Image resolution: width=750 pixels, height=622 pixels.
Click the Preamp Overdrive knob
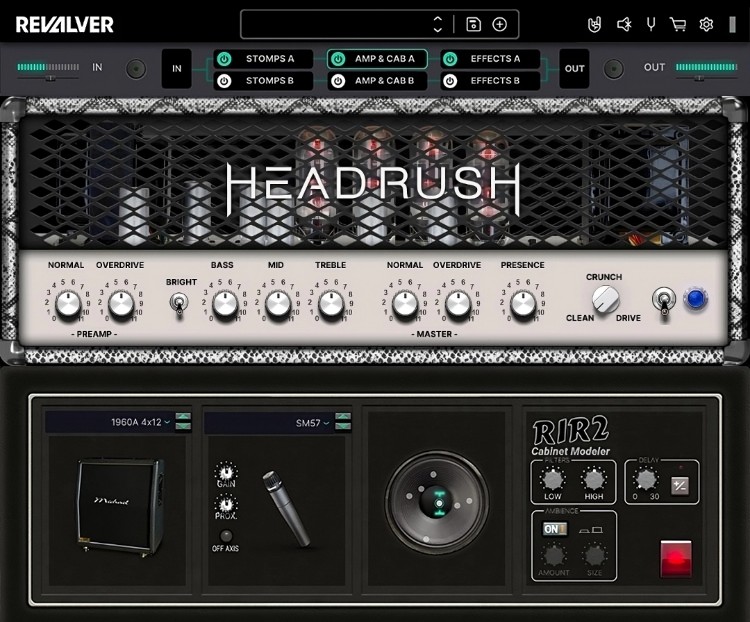pyautogui.click(x=121, y=303)
